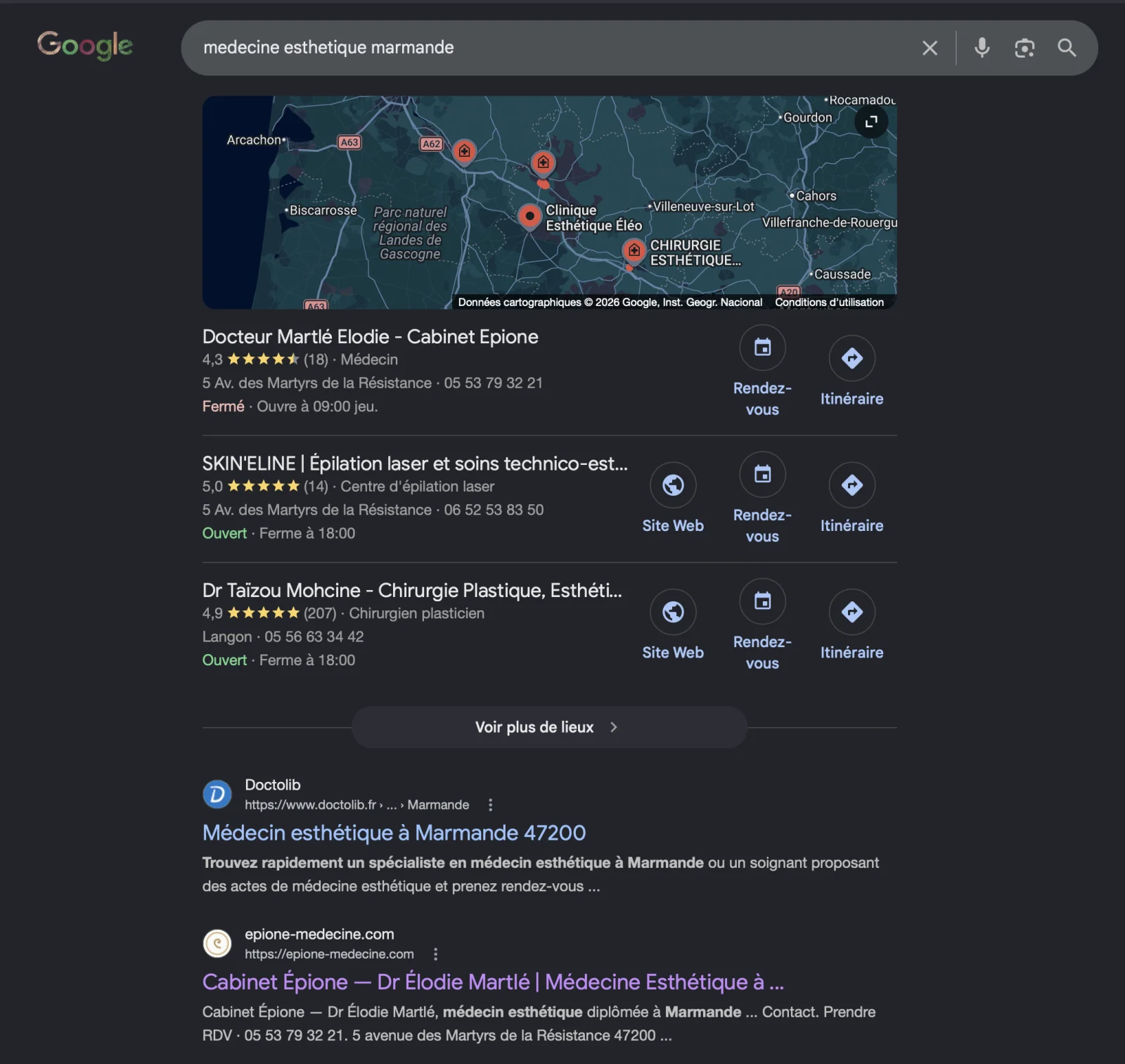Image resolution: width=1125 pixels, height=1064 pixels.
Task: Open Docteur Martlé Elodie - Cabinet Epione listing
Action: pyautogui.click(x=370, y=337)
